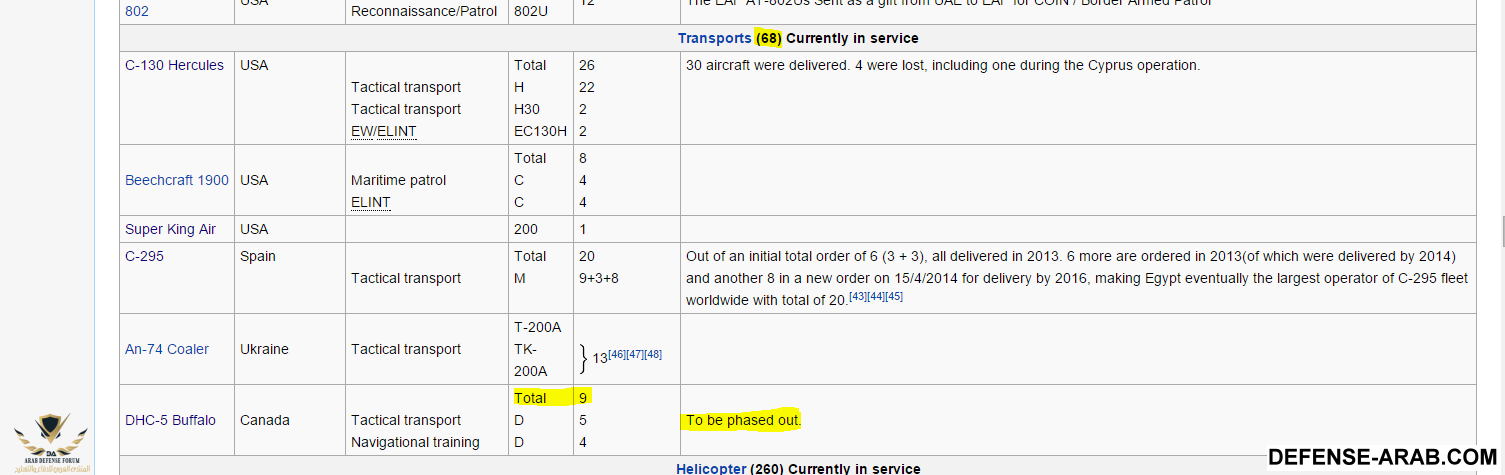Viewport: 1505px width, 475px height.
Task: Select the EC130H variant cell
Action: pos(540,131)
